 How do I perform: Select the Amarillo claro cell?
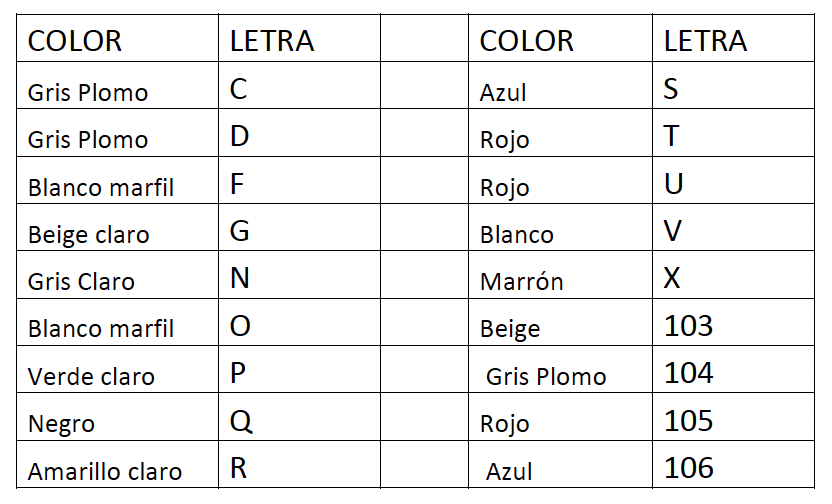tap(105, 471)
